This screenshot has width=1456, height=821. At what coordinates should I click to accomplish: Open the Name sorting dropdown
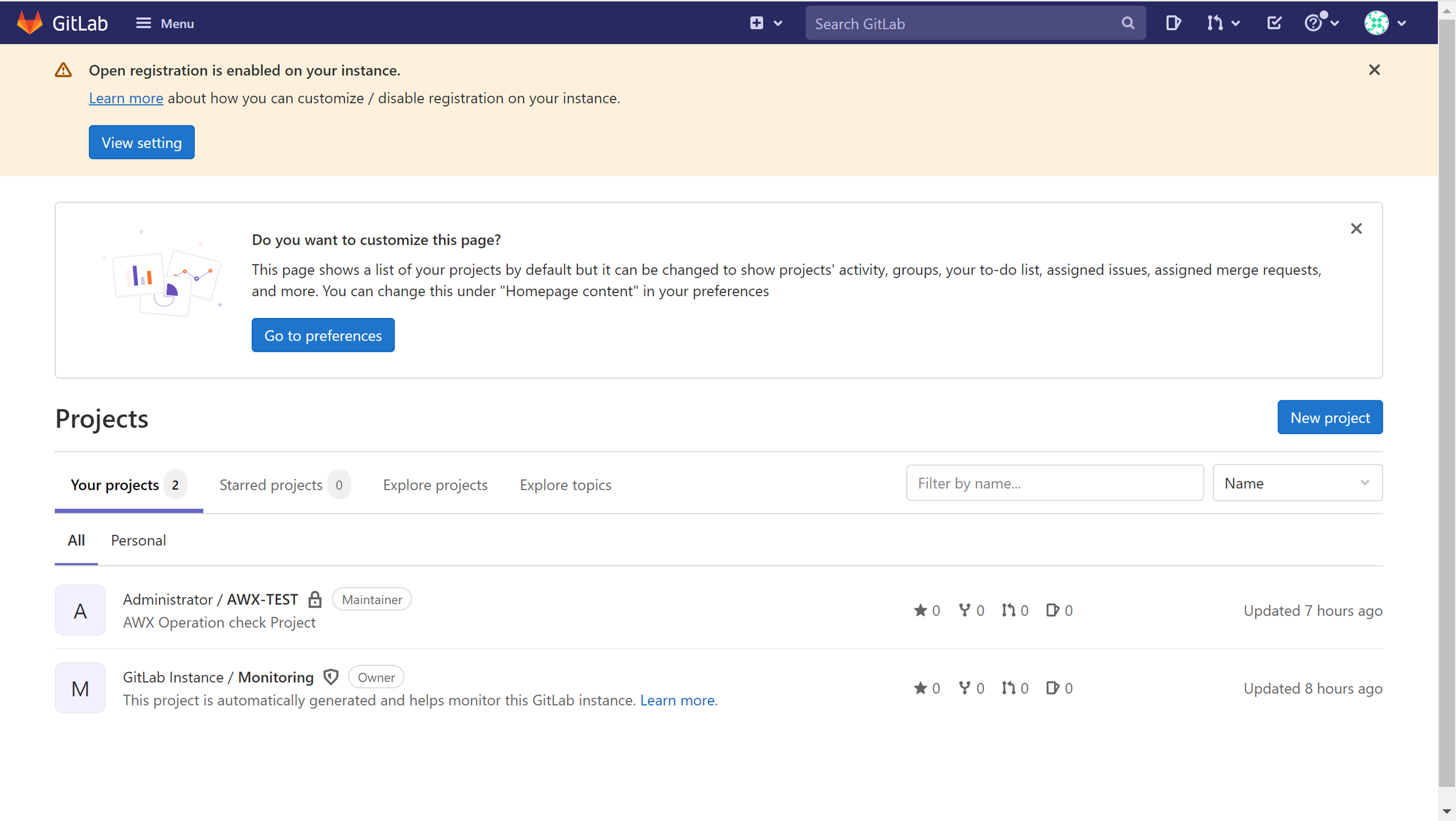pyautogui.click(x=1297, y=482)
